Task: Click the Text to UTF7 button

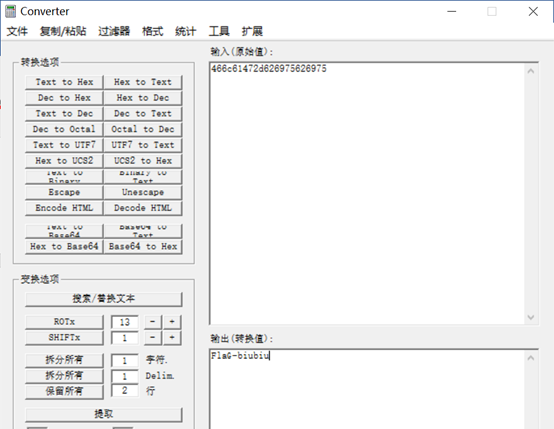Action: [x=64, y=145]
